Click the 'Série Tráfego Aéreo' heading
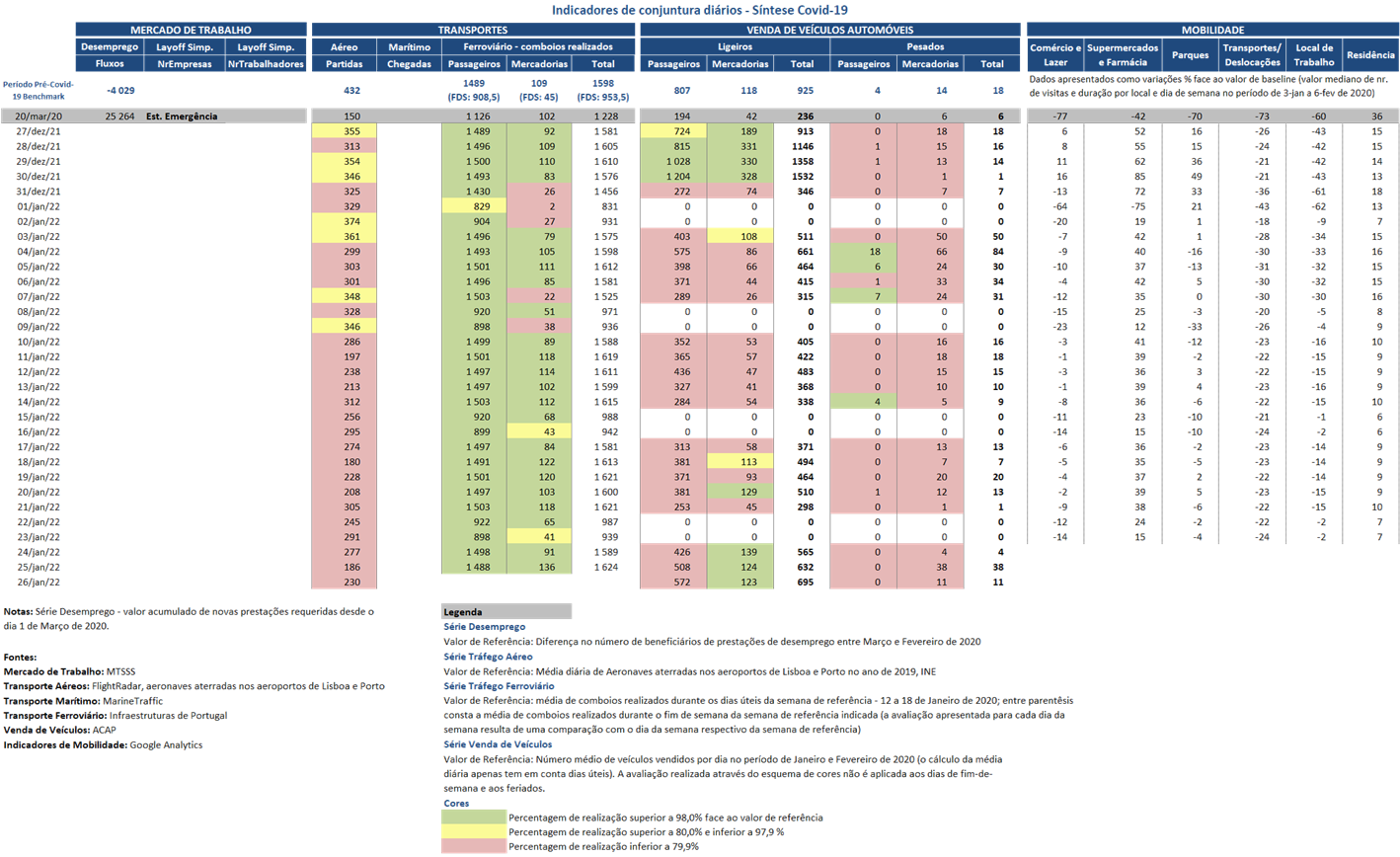The height and width of the screenshot is (857, 1400). tap(488, 657)
